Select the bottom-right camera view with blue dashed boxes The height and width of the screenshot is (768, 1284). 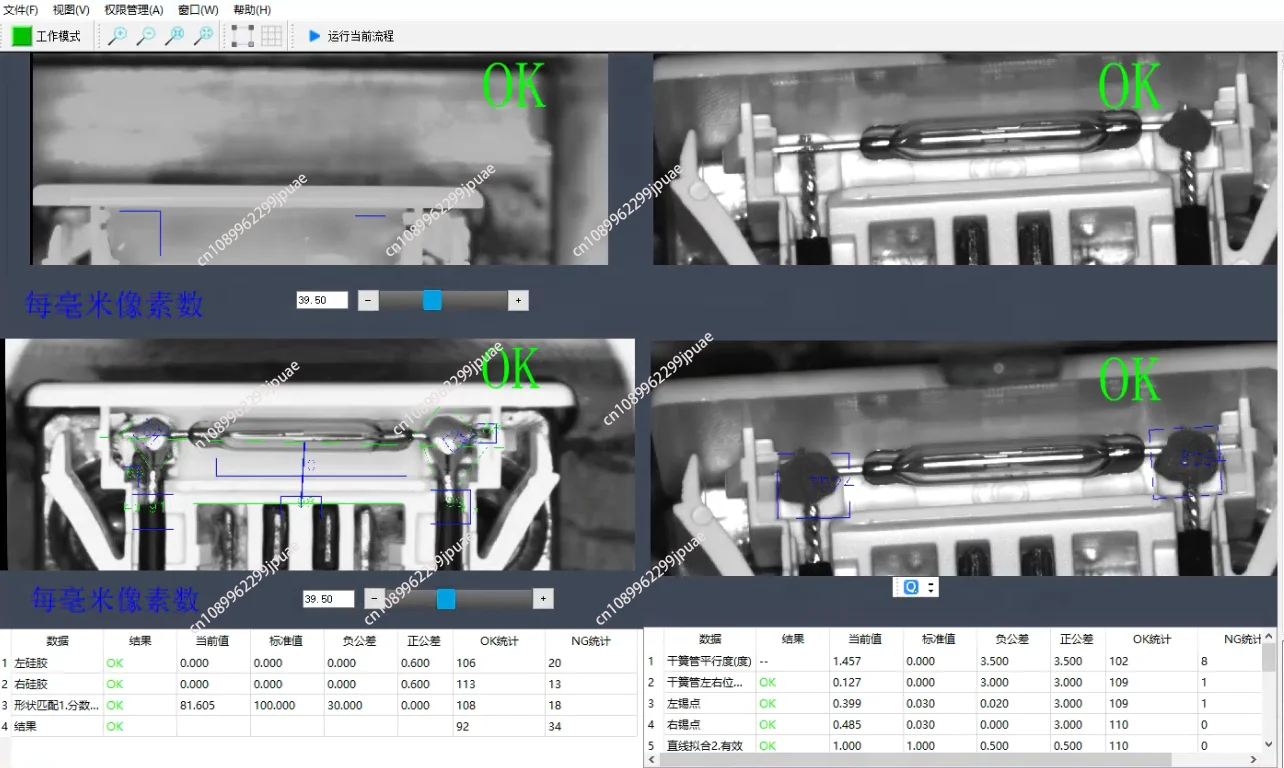pyautogui.click(x=964, y=458)
